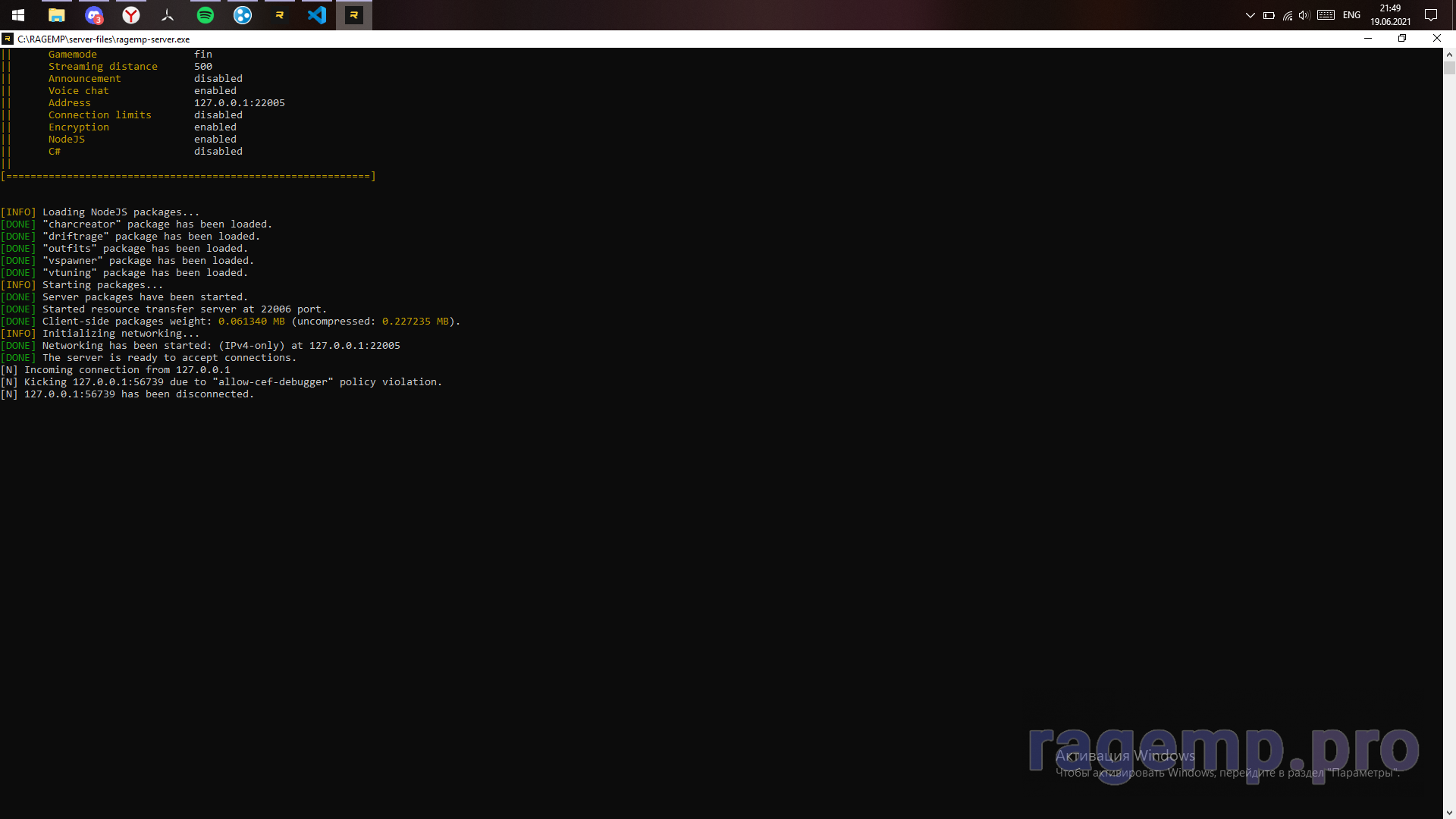Click the 'Announcement' setting label
Screen dimensions: 1456x819
coord(85,79)
